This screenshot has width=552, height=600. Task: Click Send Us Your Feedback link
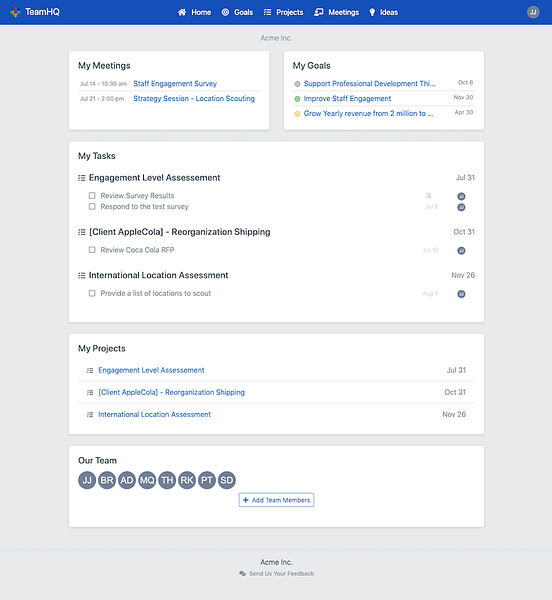[x=277, y=574]
